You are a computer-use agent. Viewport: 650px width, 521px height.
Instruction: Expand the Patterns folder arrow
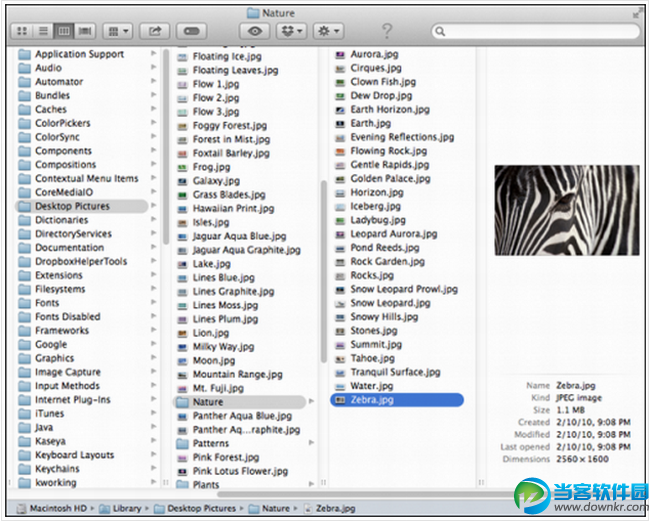pyautogui.click(x=311, y=443)
